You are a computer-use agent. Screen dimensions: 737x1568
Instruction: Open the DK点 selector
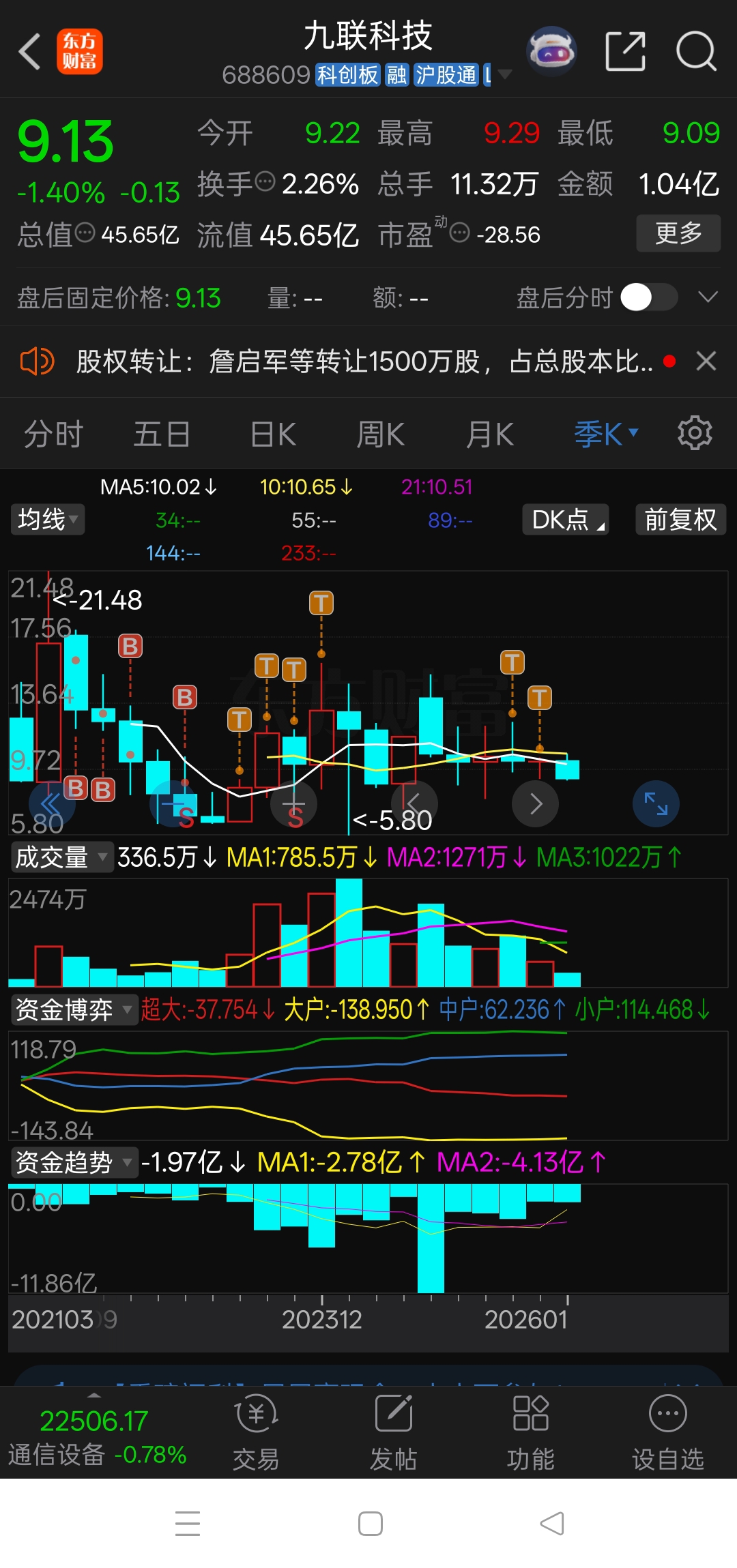(566, 520)
